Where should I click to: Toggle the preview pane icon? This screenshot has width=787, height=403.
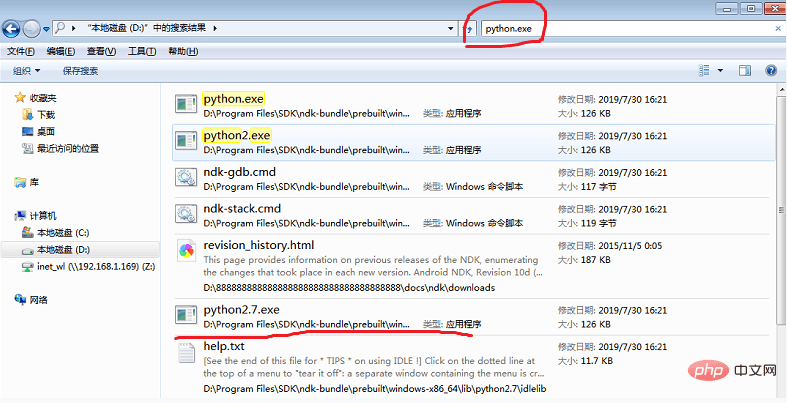tap(745, 71)
